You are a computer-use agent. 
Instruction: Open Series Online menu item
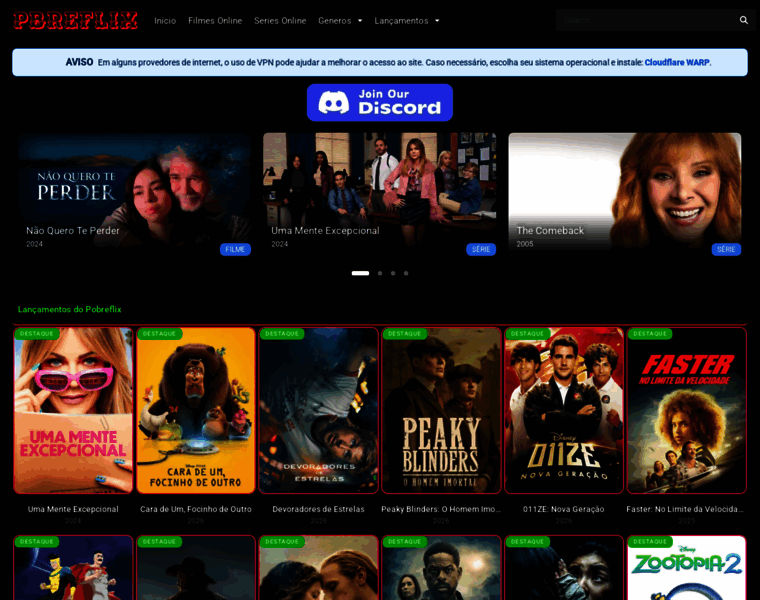point(280,20)
